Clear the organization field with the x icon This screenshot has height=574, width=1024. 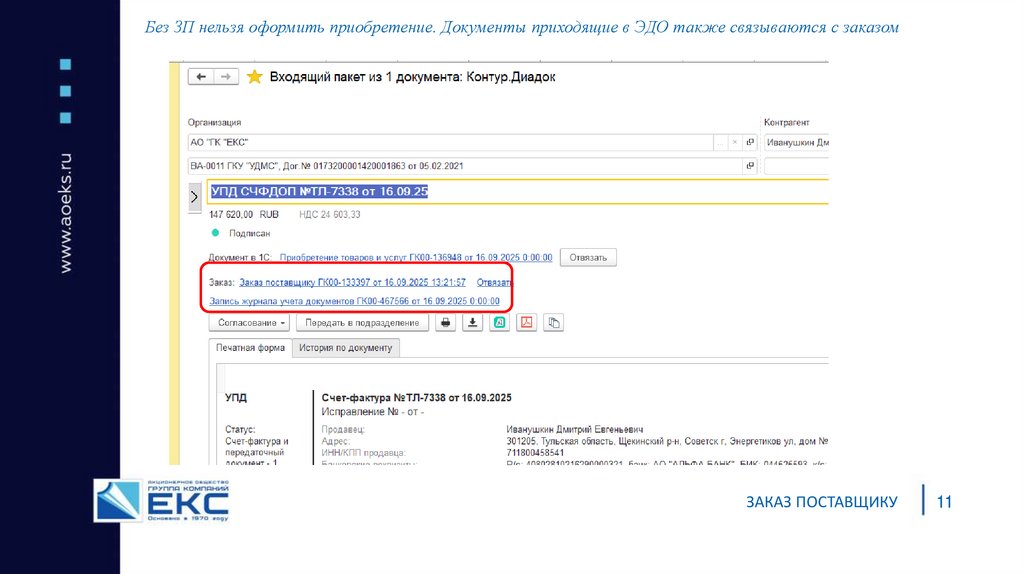click(x=735, y=142)
